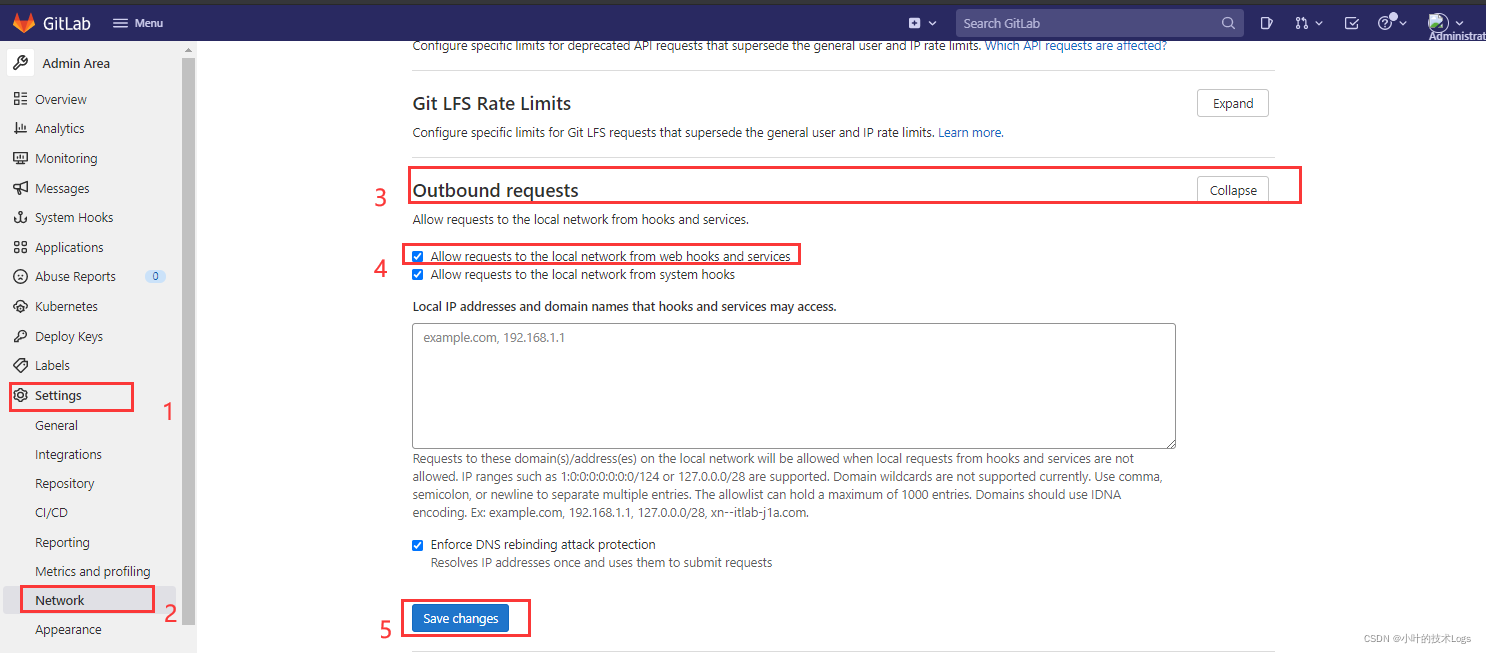Open the to-do list checkmark icon
Image resolution: width=1486 pixels, height=653 pixels.
[x=1352, y=23]
